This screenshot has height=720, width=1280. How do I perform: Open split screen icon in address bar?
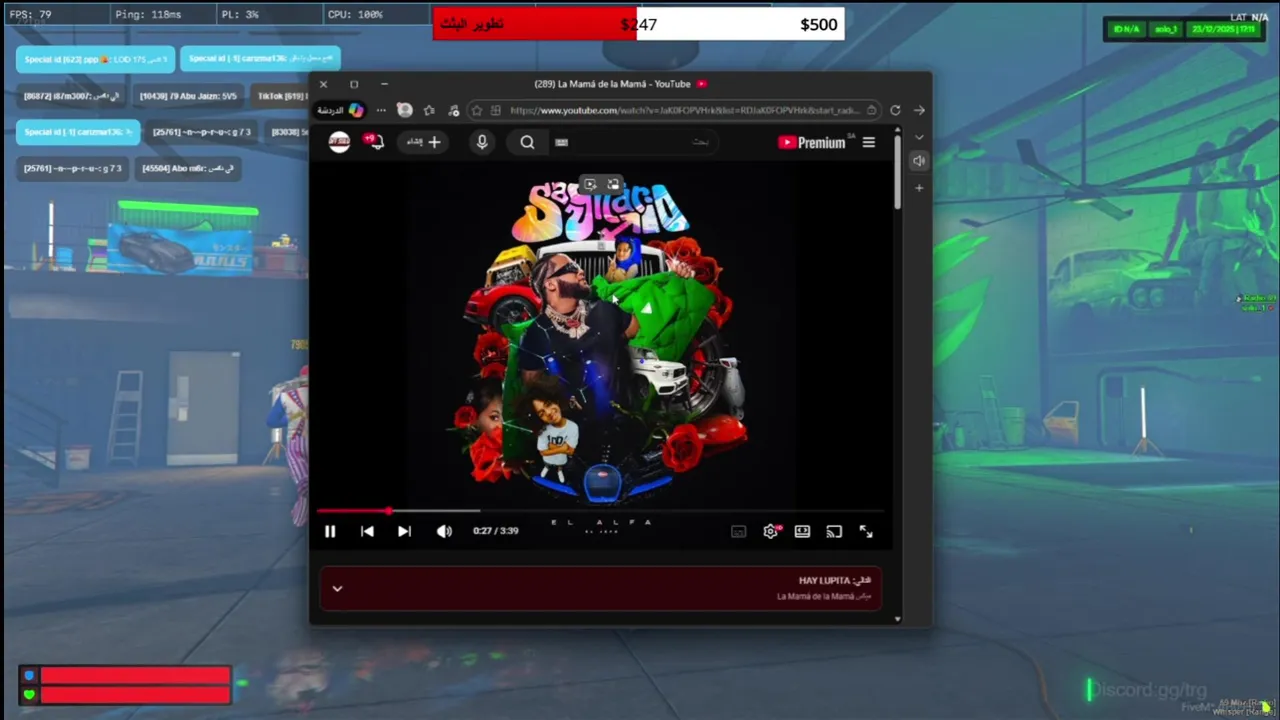496,110
